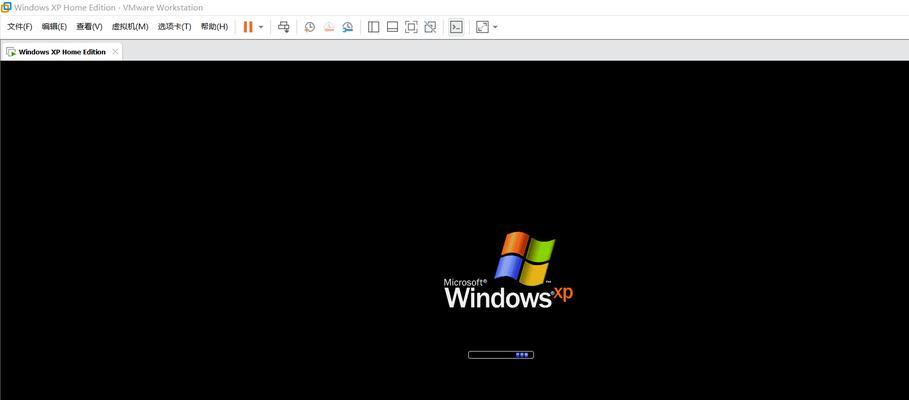Screen dimensions: 909x400
Task: Expand the power options dropdown arrow
Action: point(261,27)
